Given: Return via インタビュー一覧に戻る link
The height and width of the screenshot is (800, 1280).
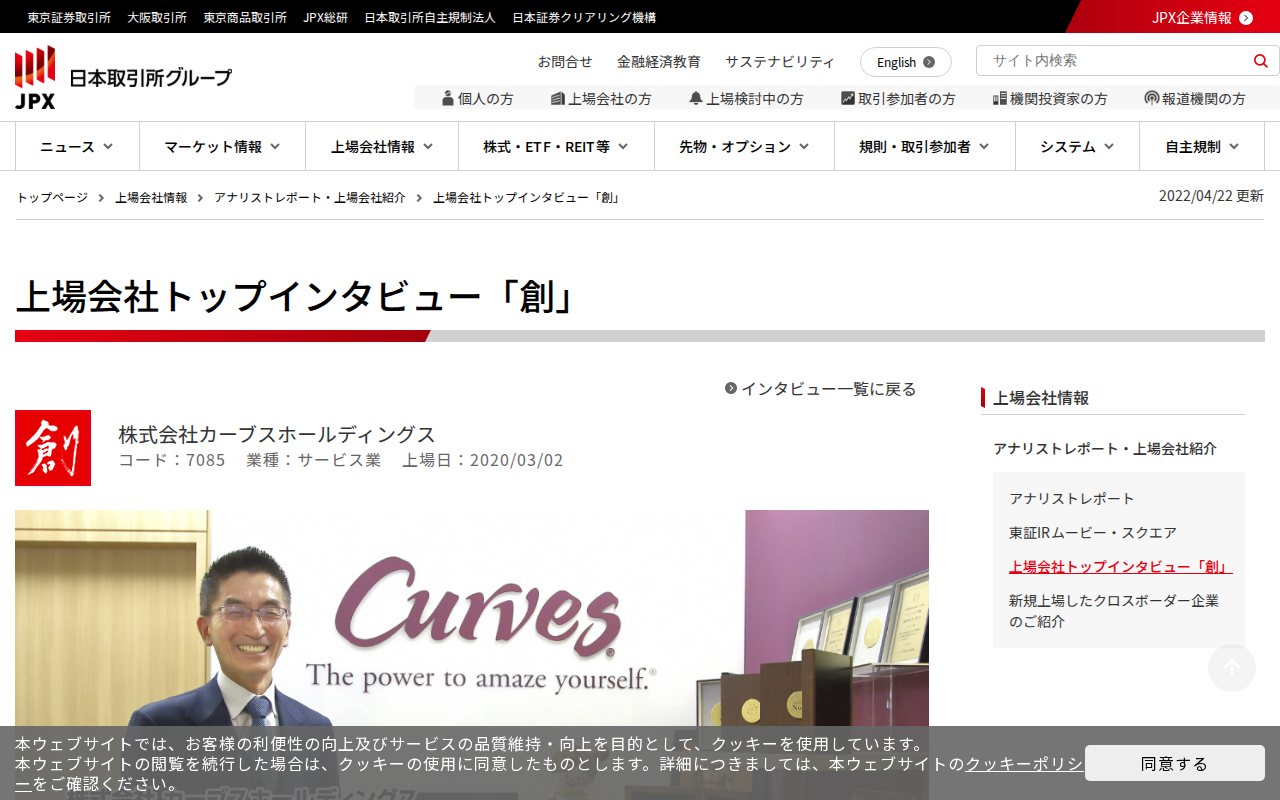Looking at the screenshot, I should 829,389.
